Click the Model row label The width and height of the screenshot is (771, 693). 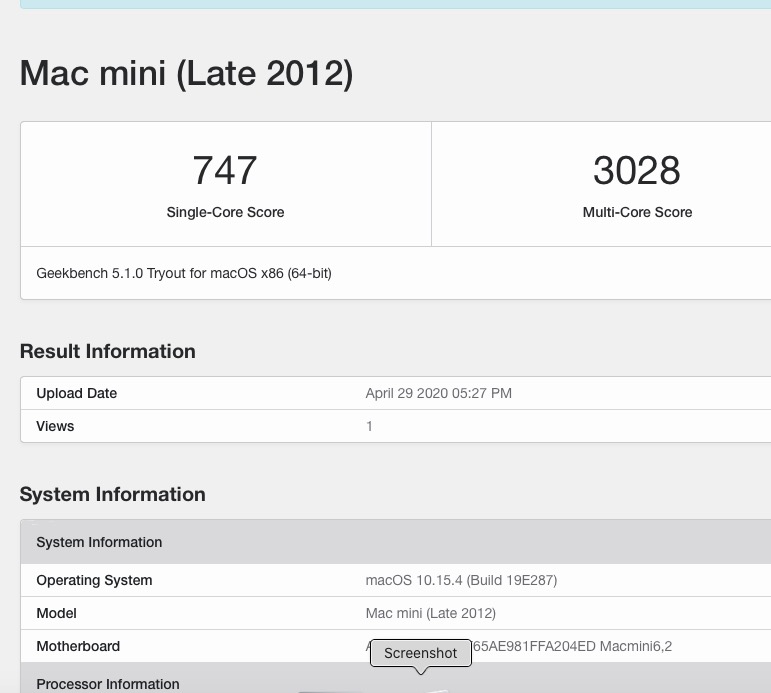pos(57,613)
